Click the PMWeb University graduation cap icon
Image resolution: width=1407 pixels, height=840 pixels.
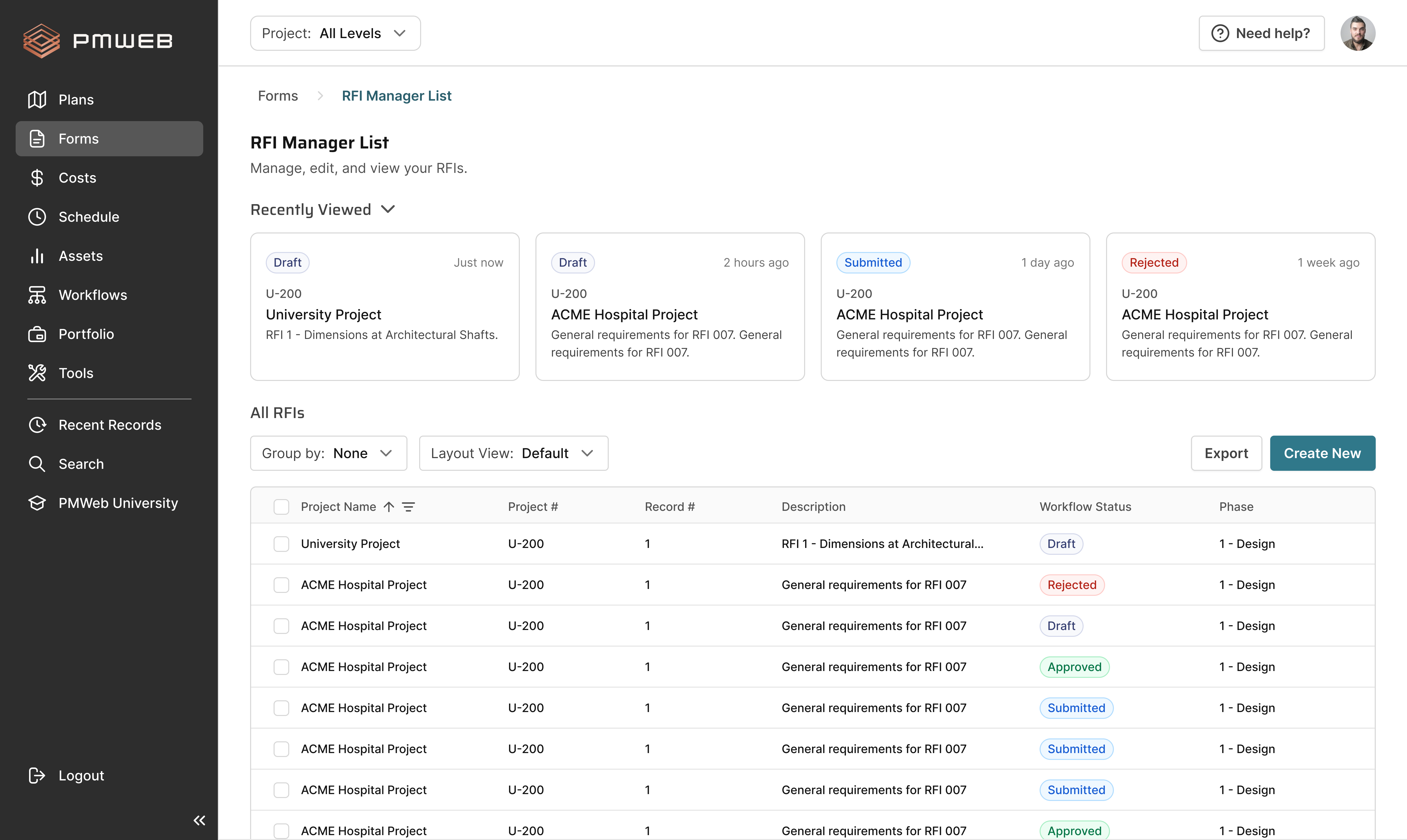(x=37, y=503)
